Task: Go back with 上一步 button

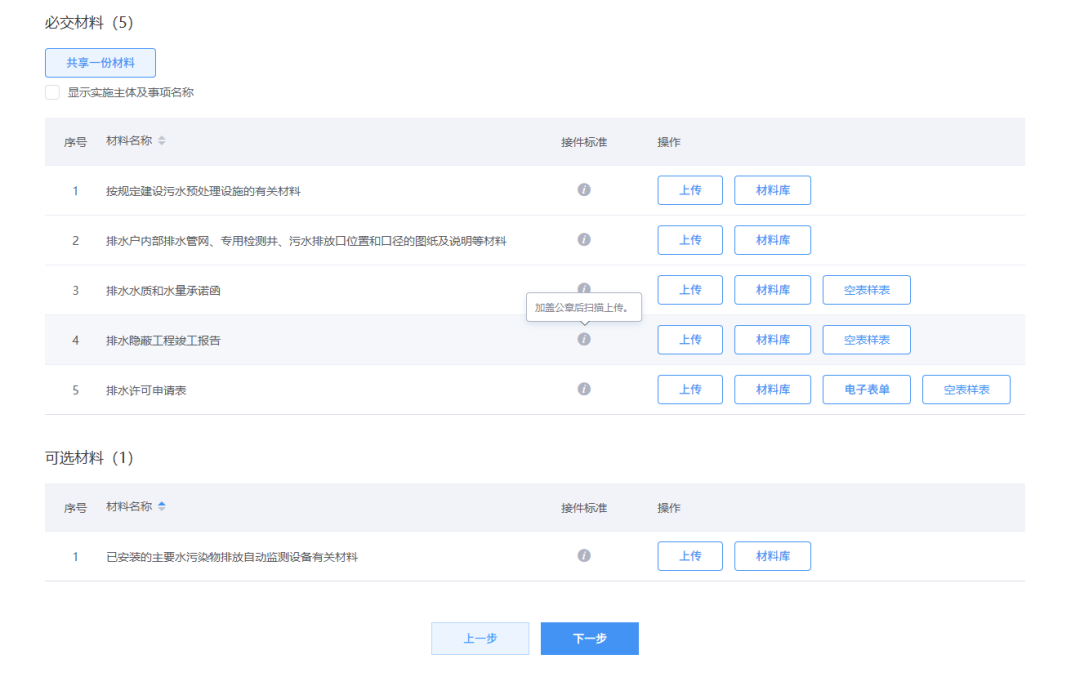Action: coord(480,639)
